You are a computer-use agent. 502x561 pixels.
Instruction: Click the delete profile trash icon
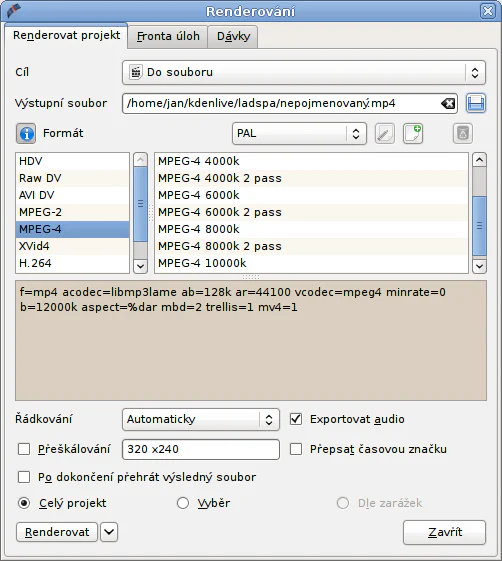(463, 133)
